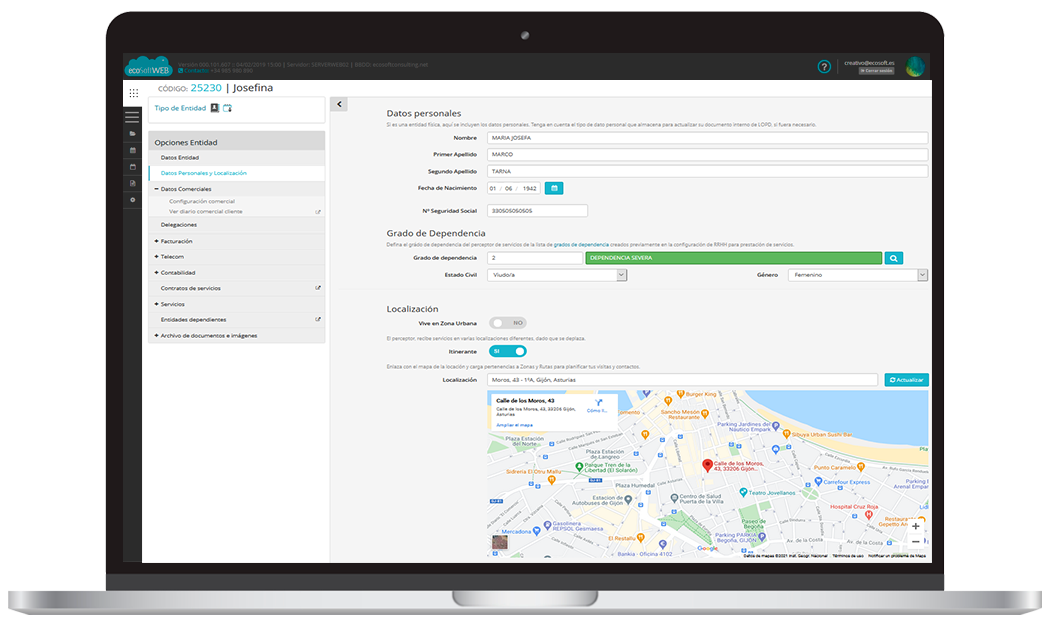Zoom in on the map
Viewport: 1052px width, 627px height.
(916, 526)
